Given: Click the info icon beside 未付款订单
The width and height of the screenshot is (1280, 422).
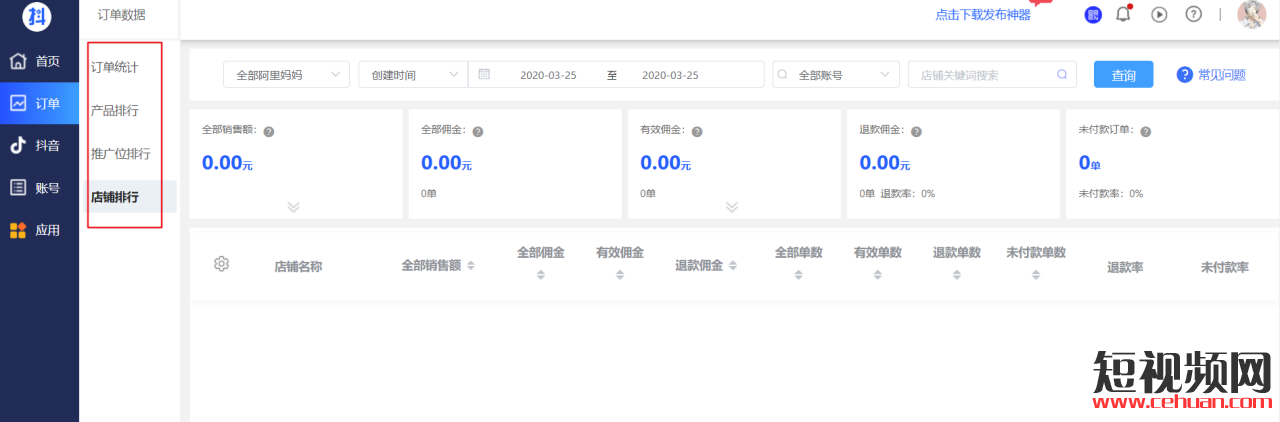Looking at the screenshot, I should [x=1146, y=131].
